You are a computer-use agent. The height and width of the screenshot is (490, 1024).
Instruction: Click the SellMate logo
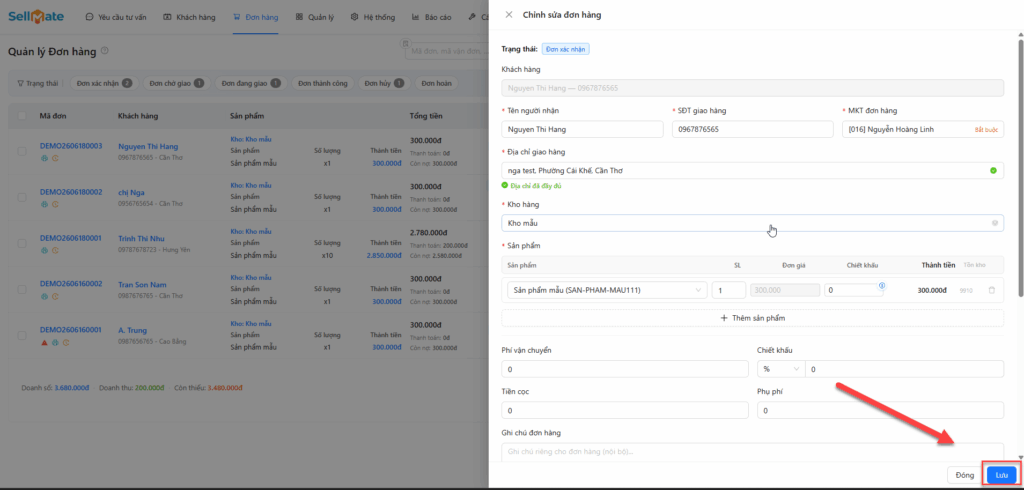click(x=36, y=16)
